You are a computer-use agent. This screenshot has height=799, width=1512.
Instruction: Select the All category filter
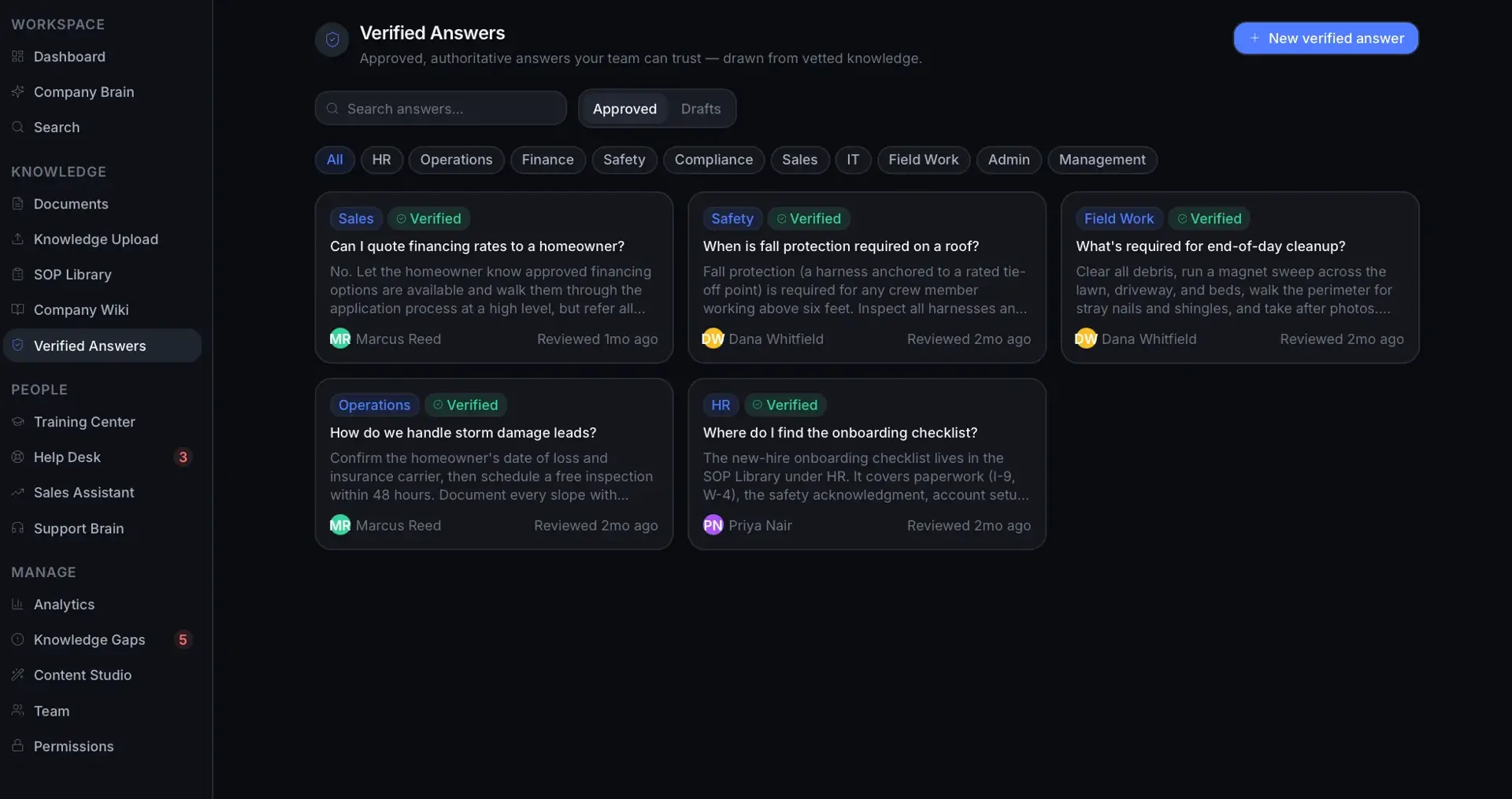tap(335, 160)
